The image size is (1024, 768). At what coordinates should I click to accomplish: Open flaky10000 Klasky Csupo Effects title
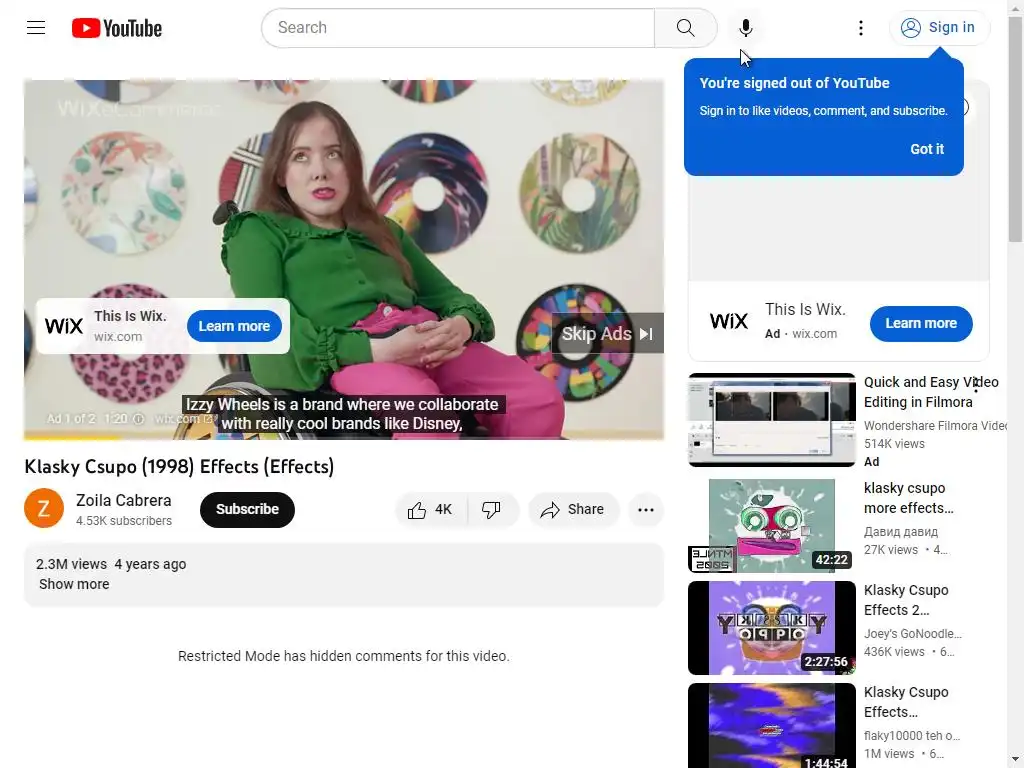(906, 701)
